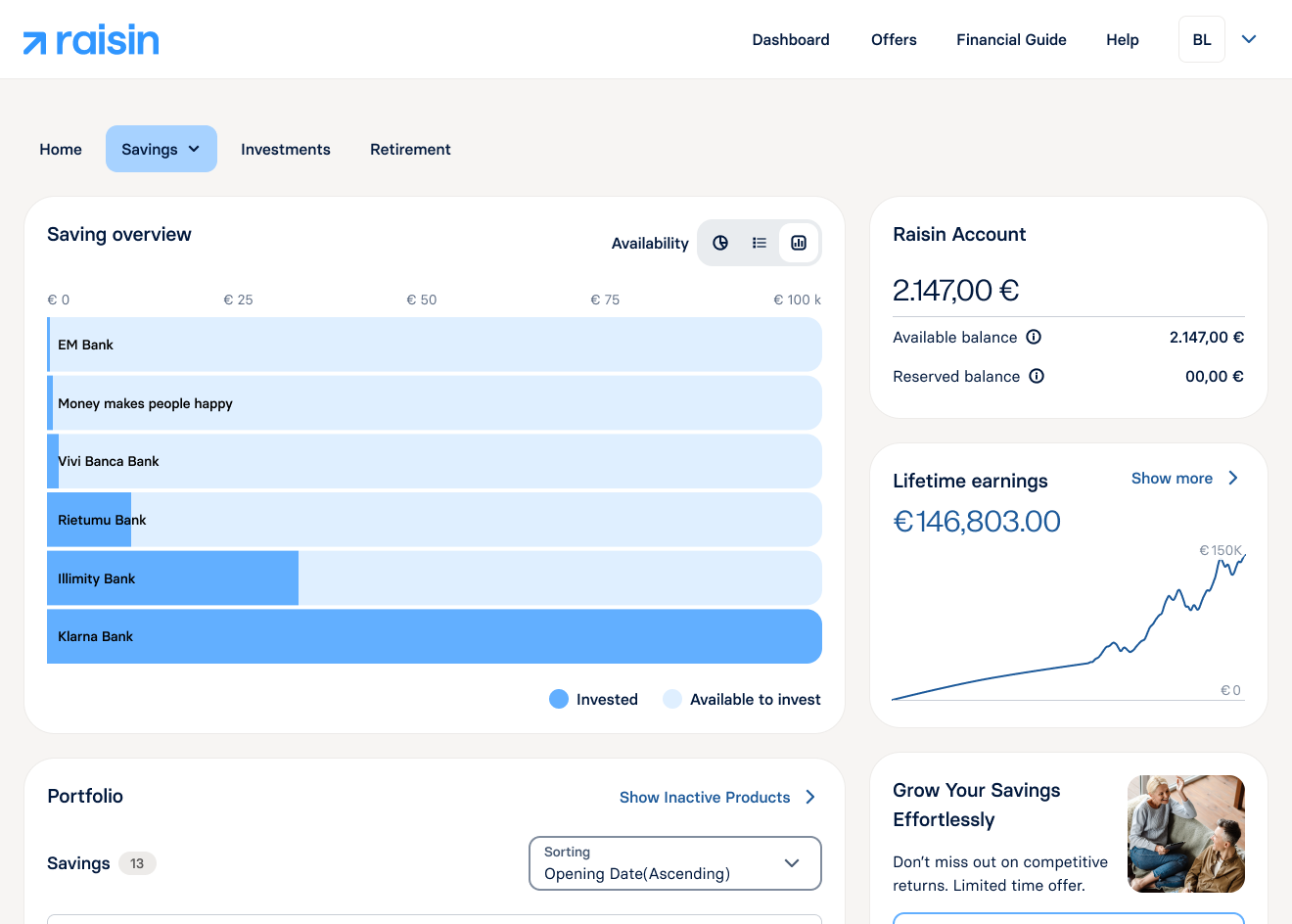
Task: Click the Reserved balance value 00,00 €
Action: (x=1215, y=376)
